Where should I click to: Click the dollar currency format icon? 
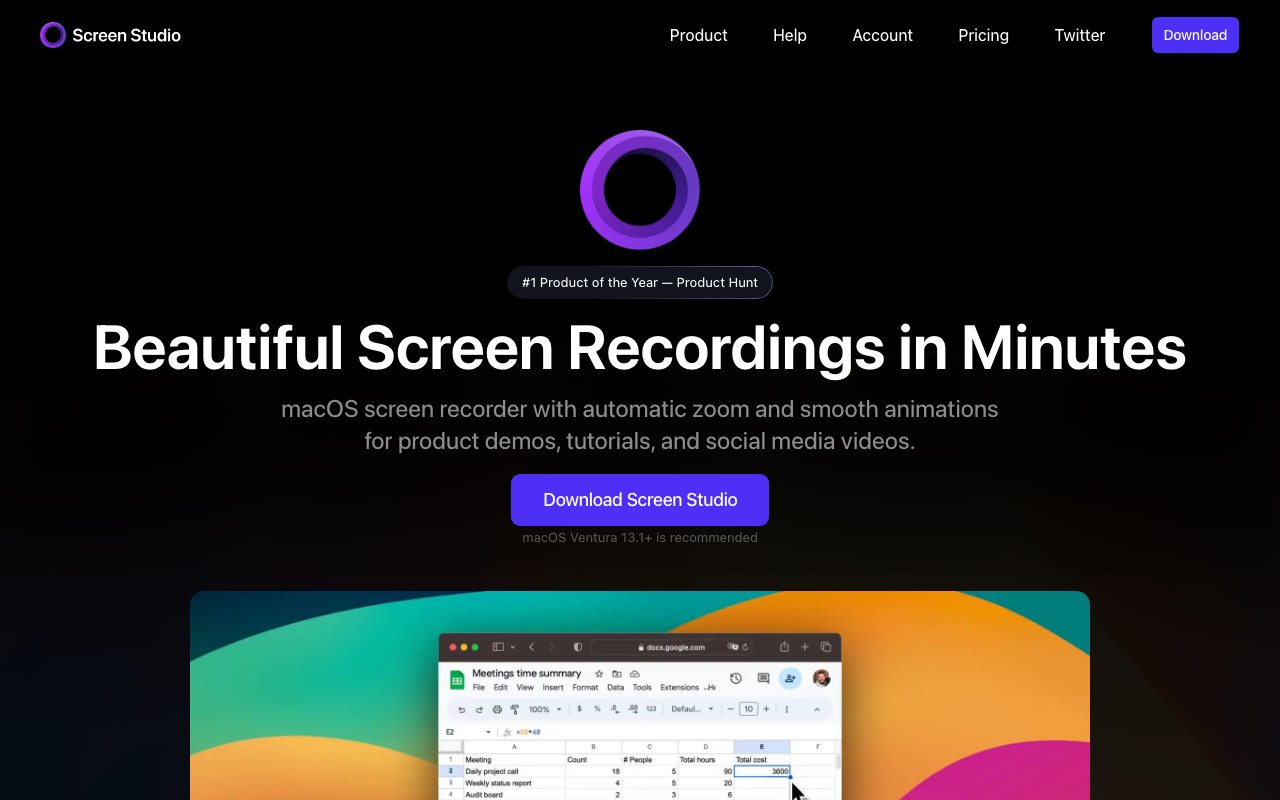pos(580,709)
